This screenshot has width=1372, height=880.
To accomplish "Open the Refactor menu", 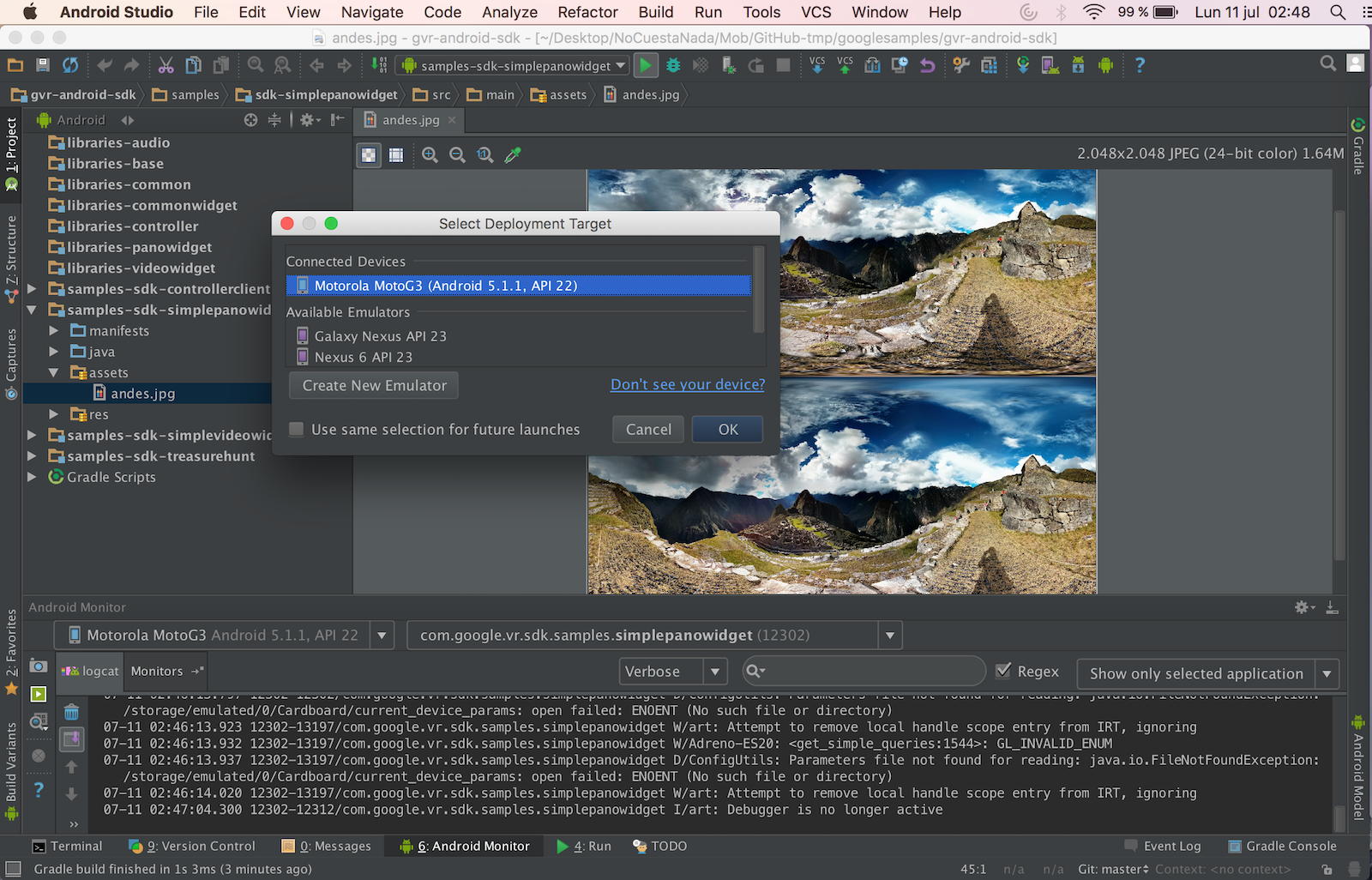I will click(x=588, y=12).
